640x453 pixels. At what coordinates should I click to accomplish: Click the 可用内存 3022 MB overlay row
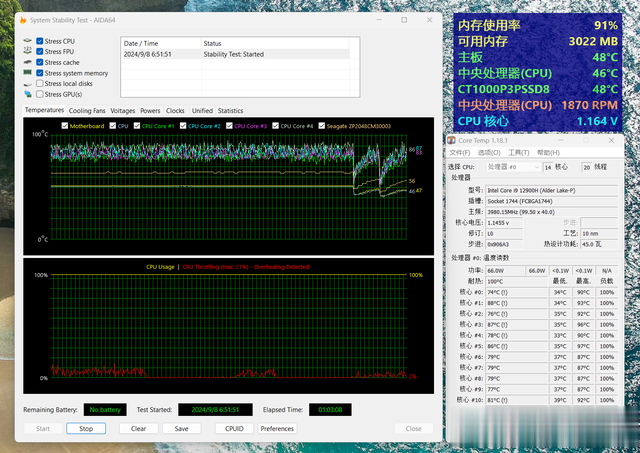(x=538, y=41)
